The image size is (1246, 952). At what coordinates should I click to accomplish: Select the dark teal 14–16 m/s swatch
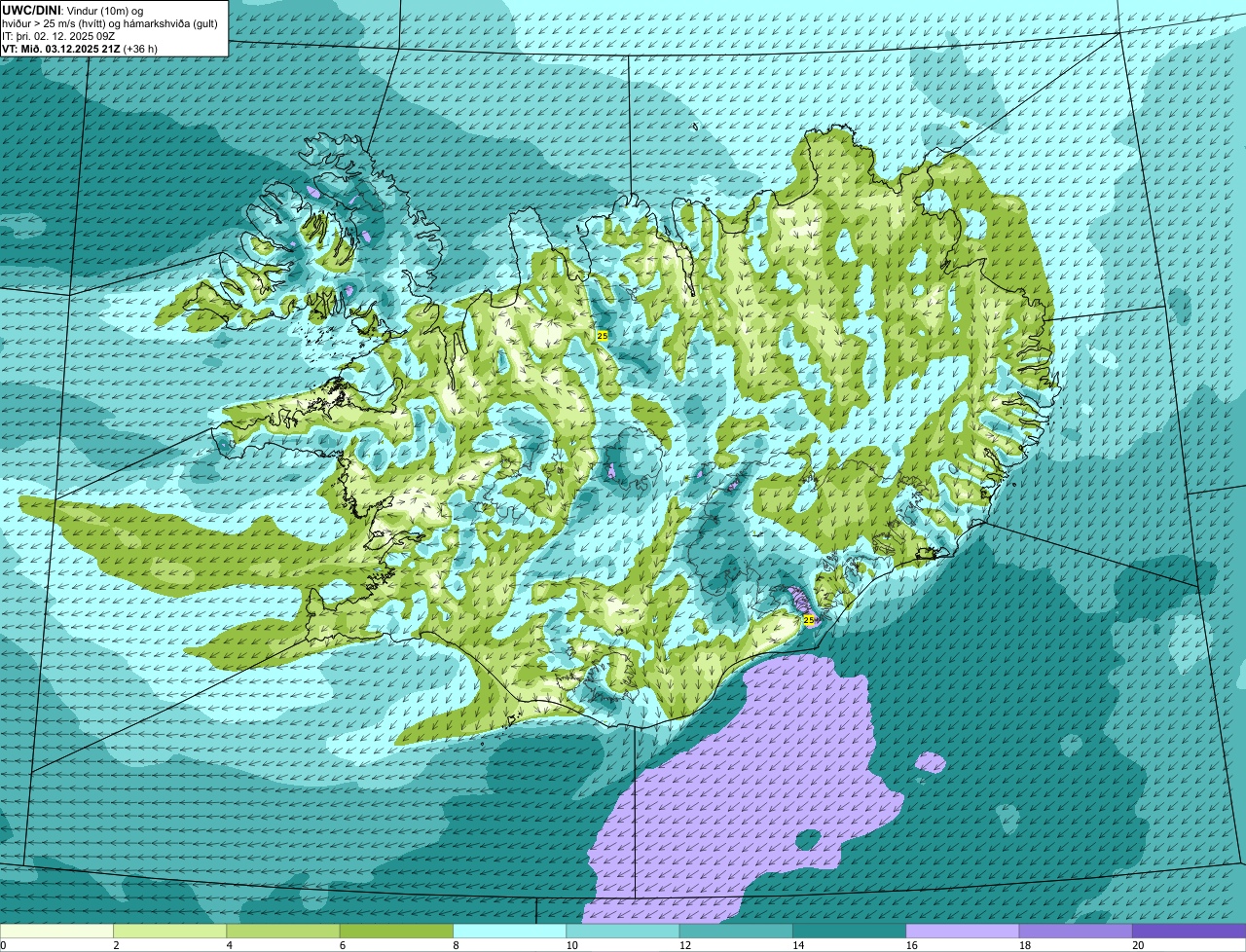tap(850, 932)
